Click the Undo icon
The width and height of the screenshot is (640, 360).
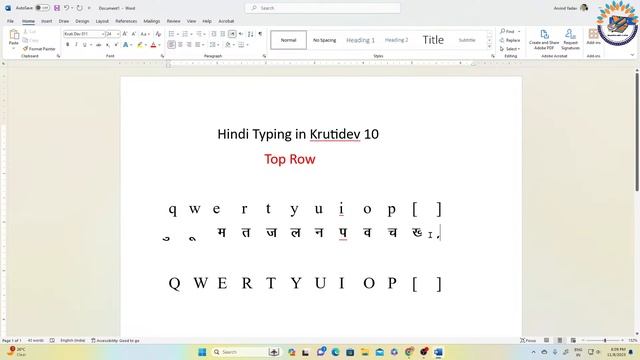[66, 8]
